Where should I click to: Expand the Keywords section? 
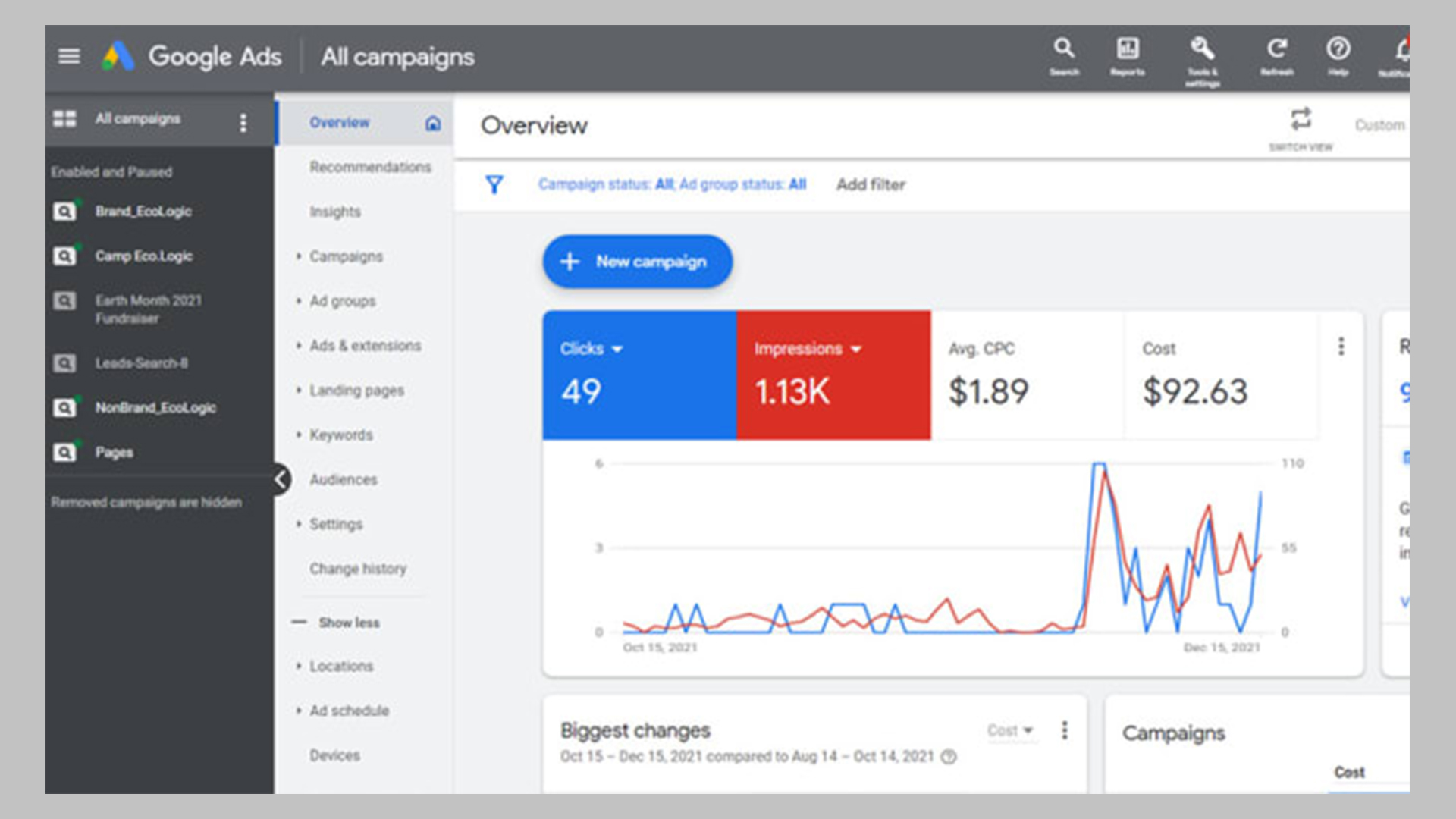click(299, 435)
